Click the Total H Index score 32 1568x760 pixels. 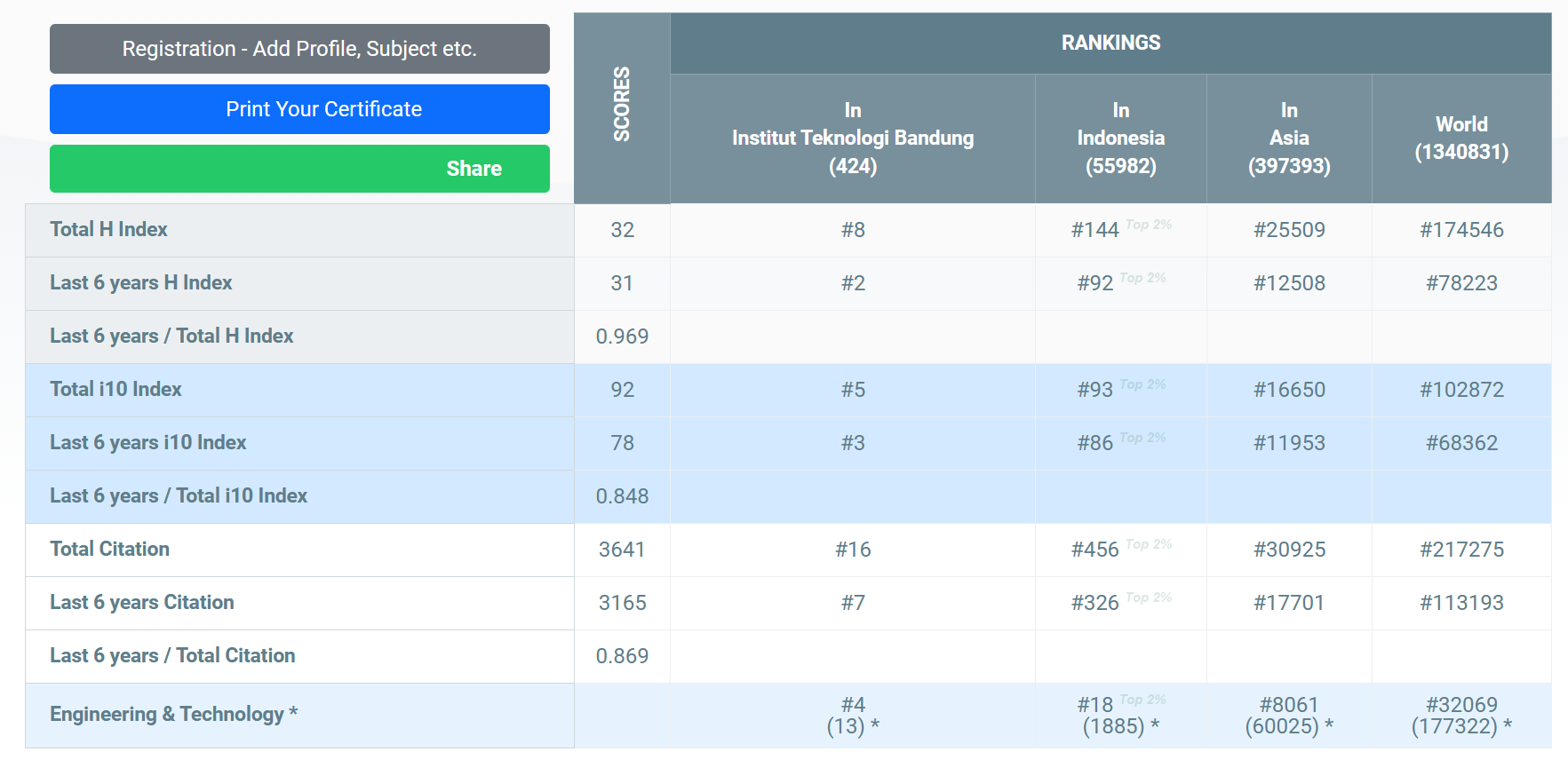tap(622, 230)
